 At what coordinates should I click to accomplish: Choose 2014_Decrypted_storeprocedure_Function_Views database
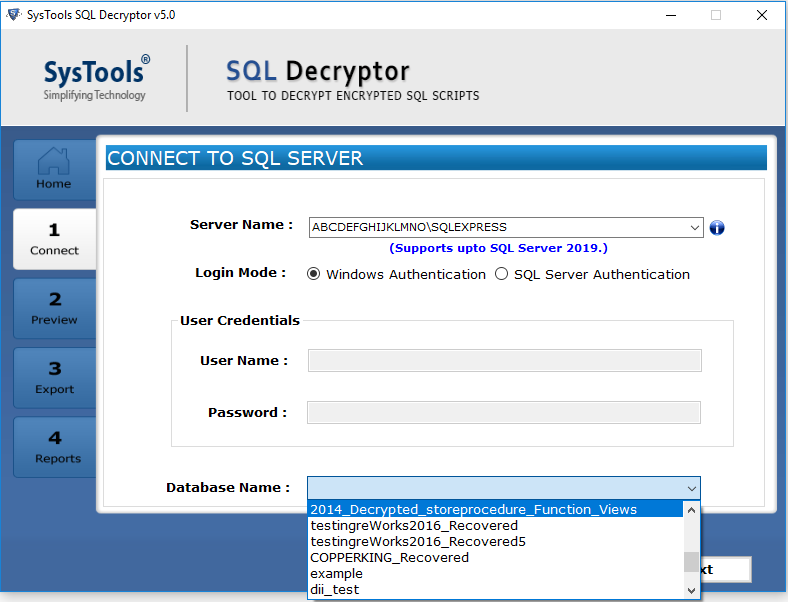[x=473, y=509]
